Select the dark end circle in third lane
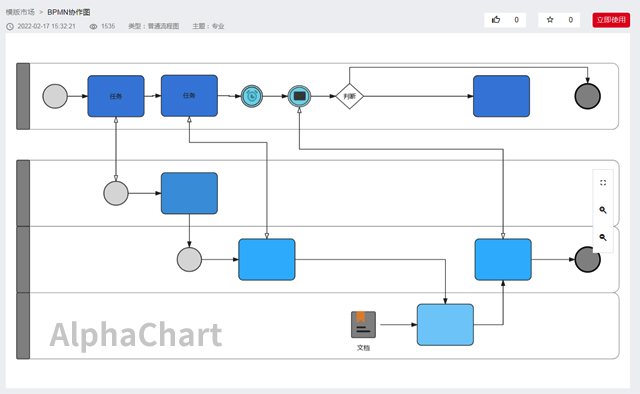The width and height of the screenshot is (640, 394). (588, 259)
